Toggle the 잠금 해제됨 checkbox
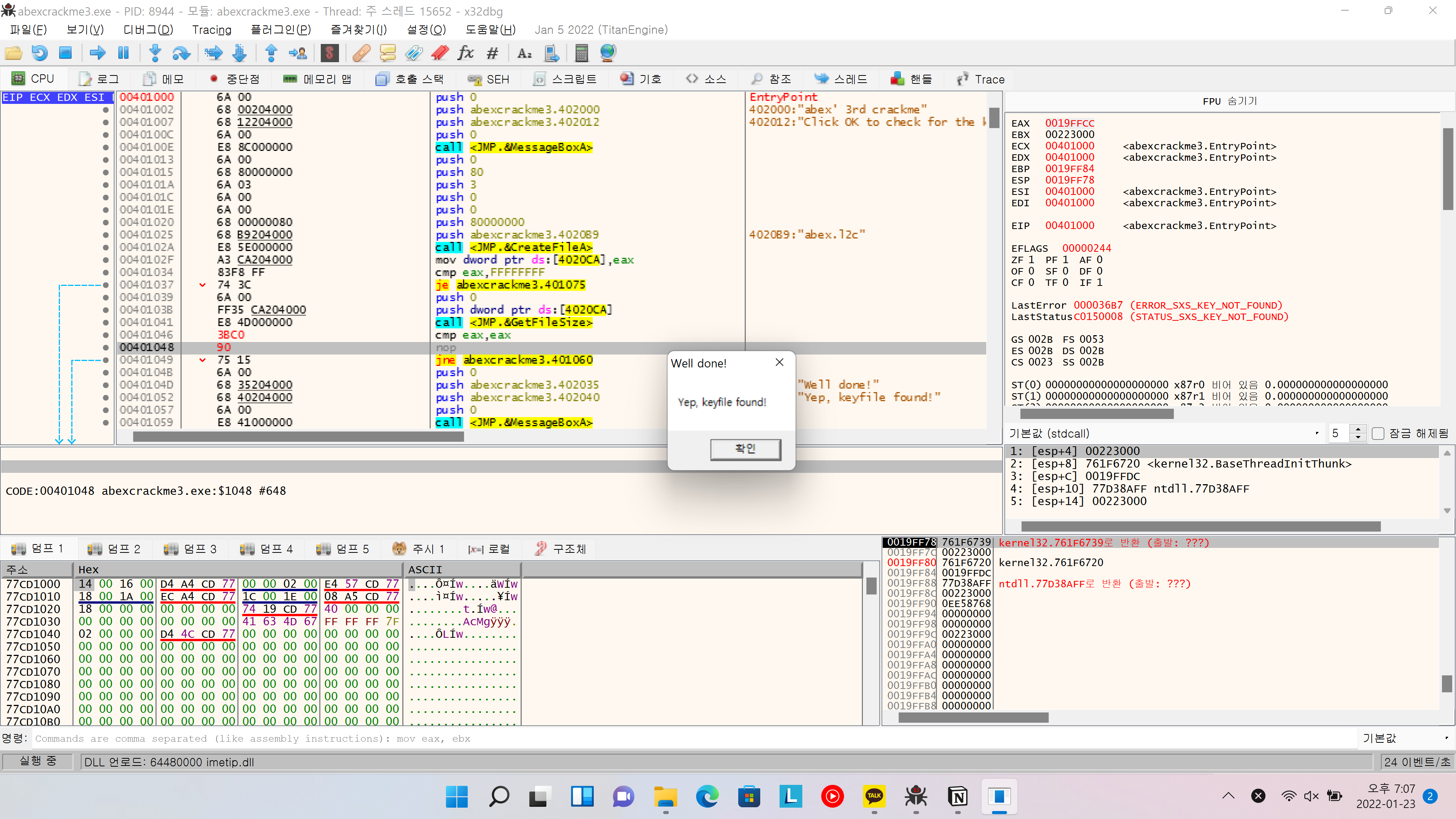This screenshot has width=1456, height=819. coord(1378,433)
